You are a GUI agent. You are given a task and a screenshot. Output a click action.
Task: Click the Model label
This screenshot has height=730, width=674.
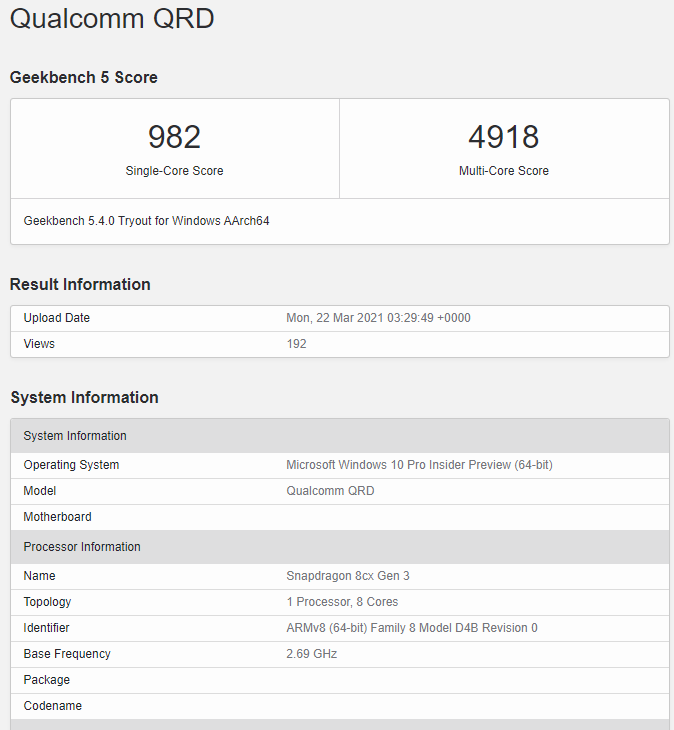(x=40, y=491)
